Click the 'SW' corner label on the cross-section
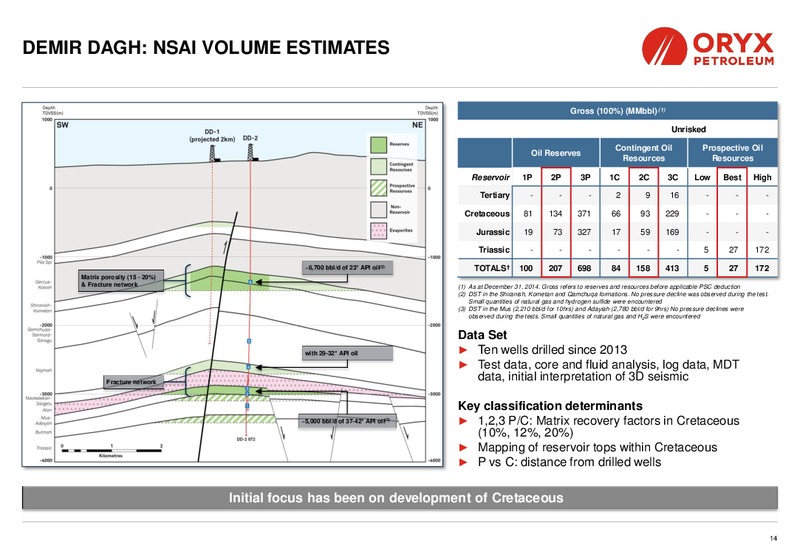Viewport: 800px width, 554px height. click(62, 125)
